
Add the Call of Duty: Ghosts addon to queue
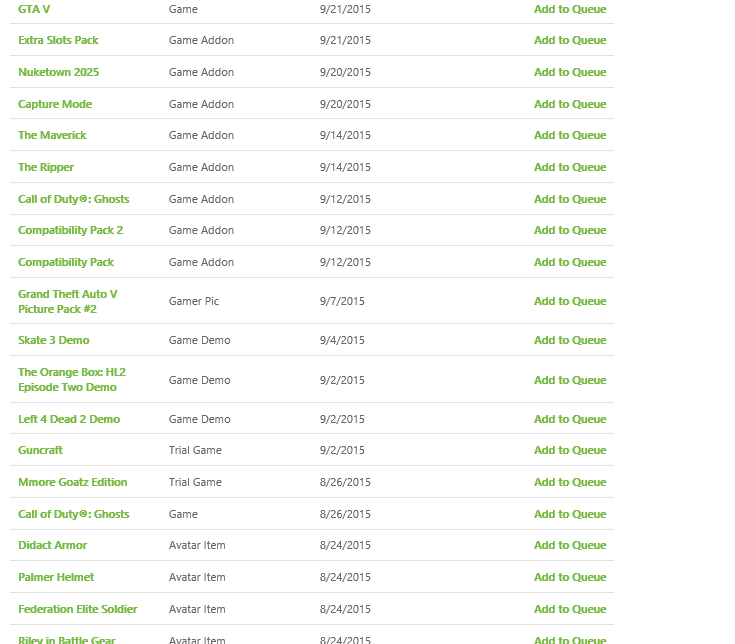pyautogui.click(x=570, y=199)
